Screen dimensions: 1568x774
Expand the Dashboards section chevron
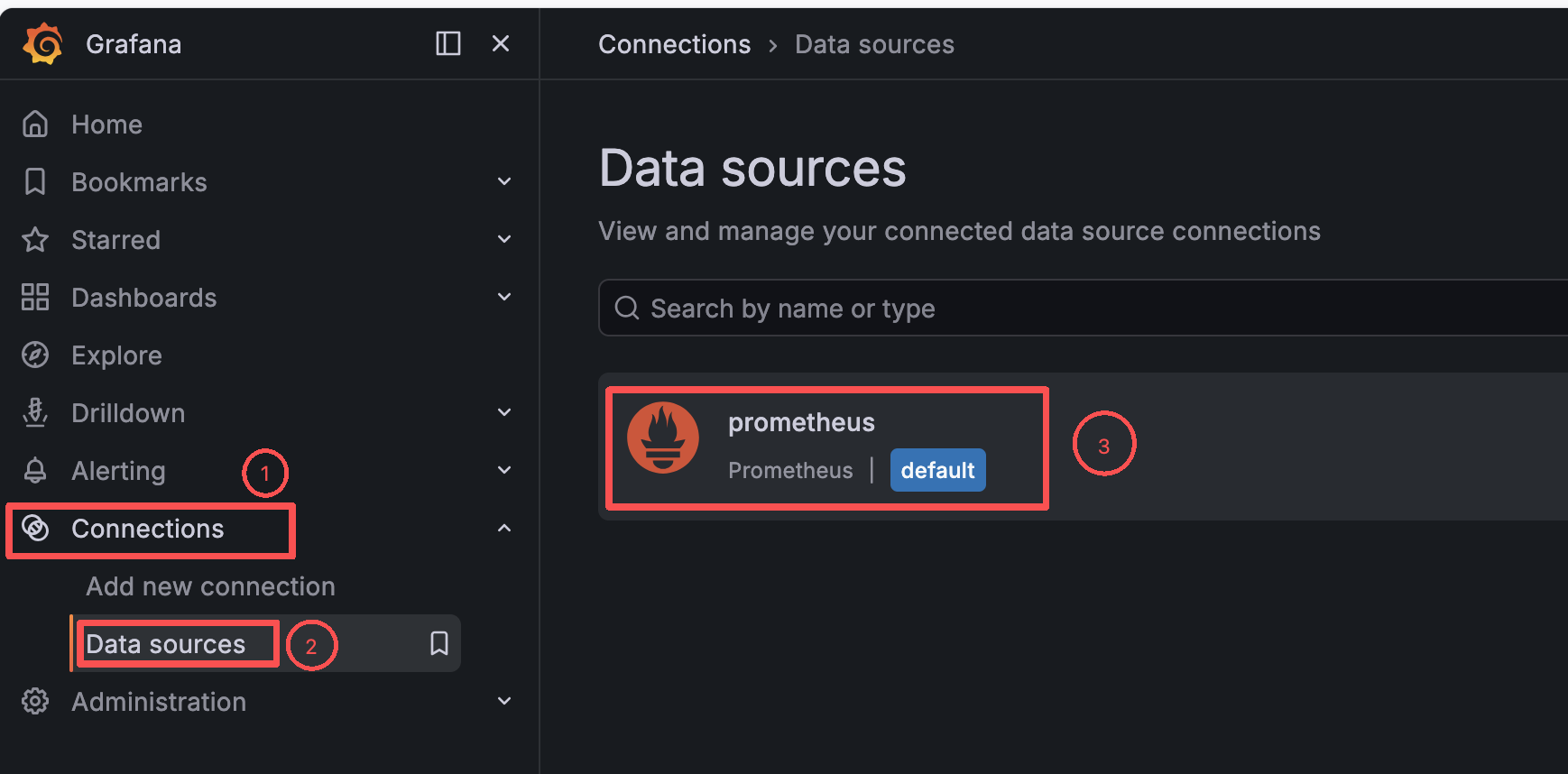[504, 297]
